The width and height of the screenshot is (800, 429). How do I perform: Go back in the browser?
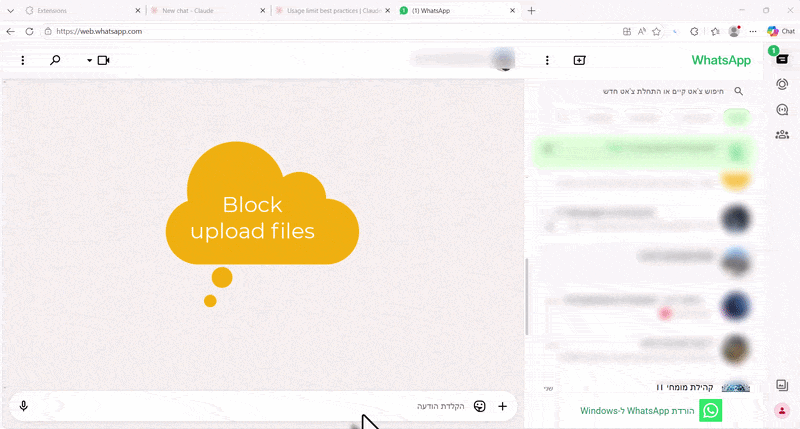11,32
